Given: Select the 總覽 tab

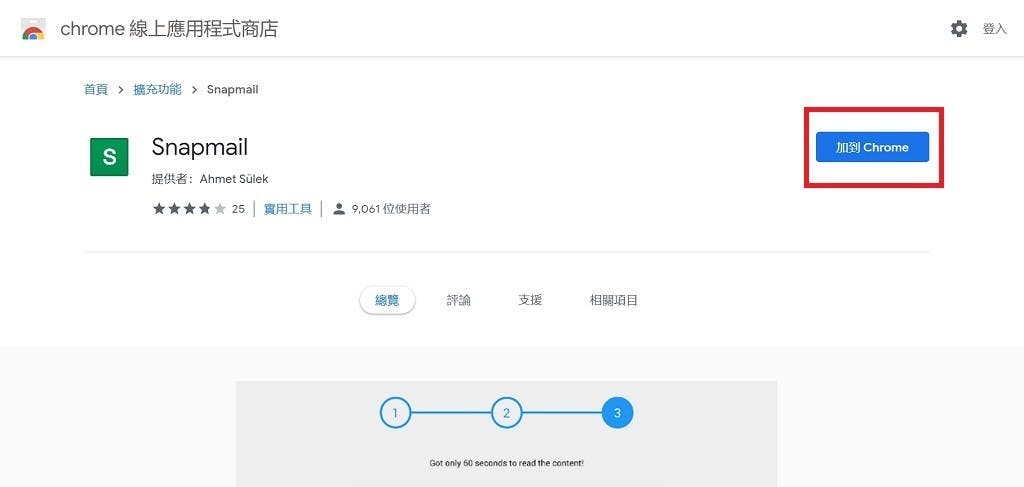Looking at the screenshot, I should coord(387,300).
